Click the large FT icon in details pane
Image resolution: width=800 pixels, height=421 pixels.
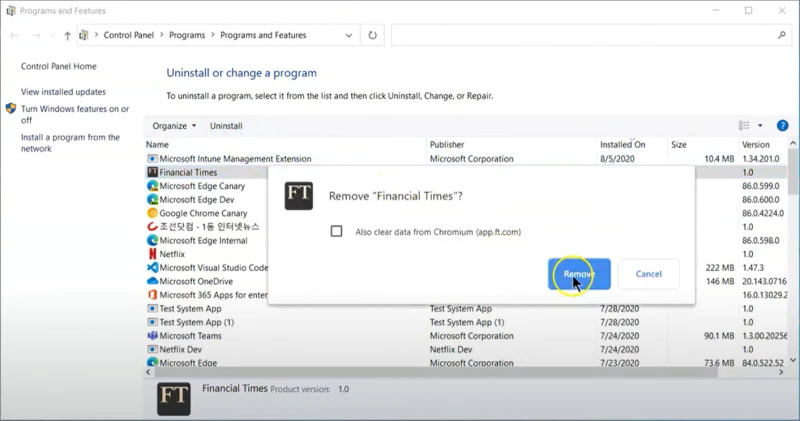[x=174, y=399]
